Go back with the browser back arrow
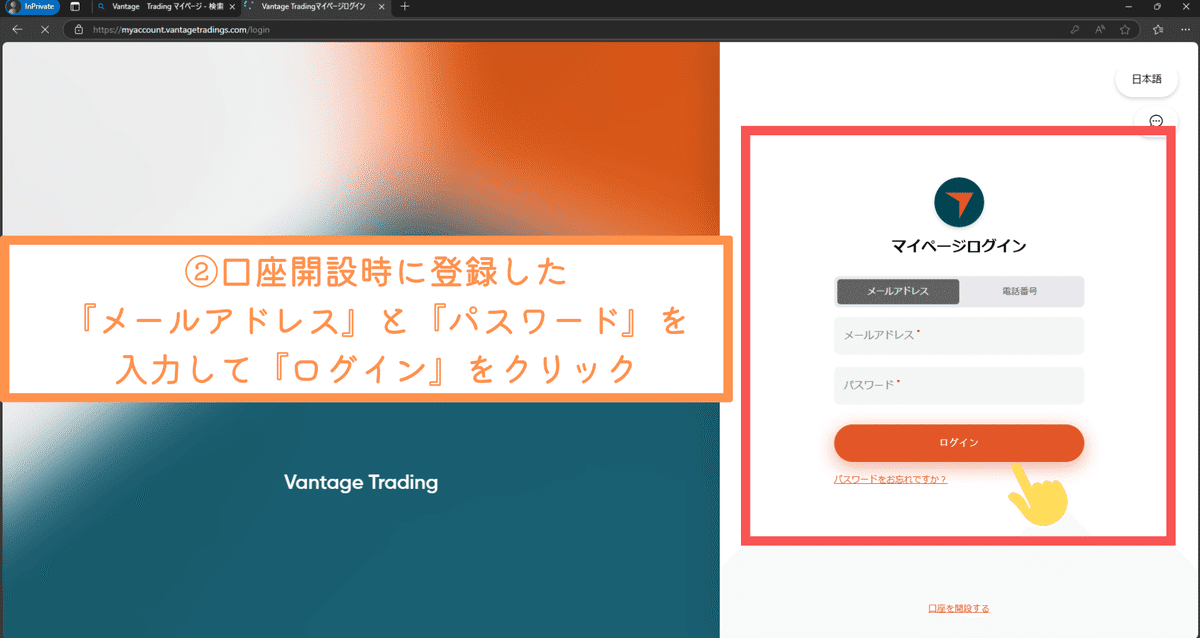Viewport: 1200px width, 638px height. coord(17,30)
